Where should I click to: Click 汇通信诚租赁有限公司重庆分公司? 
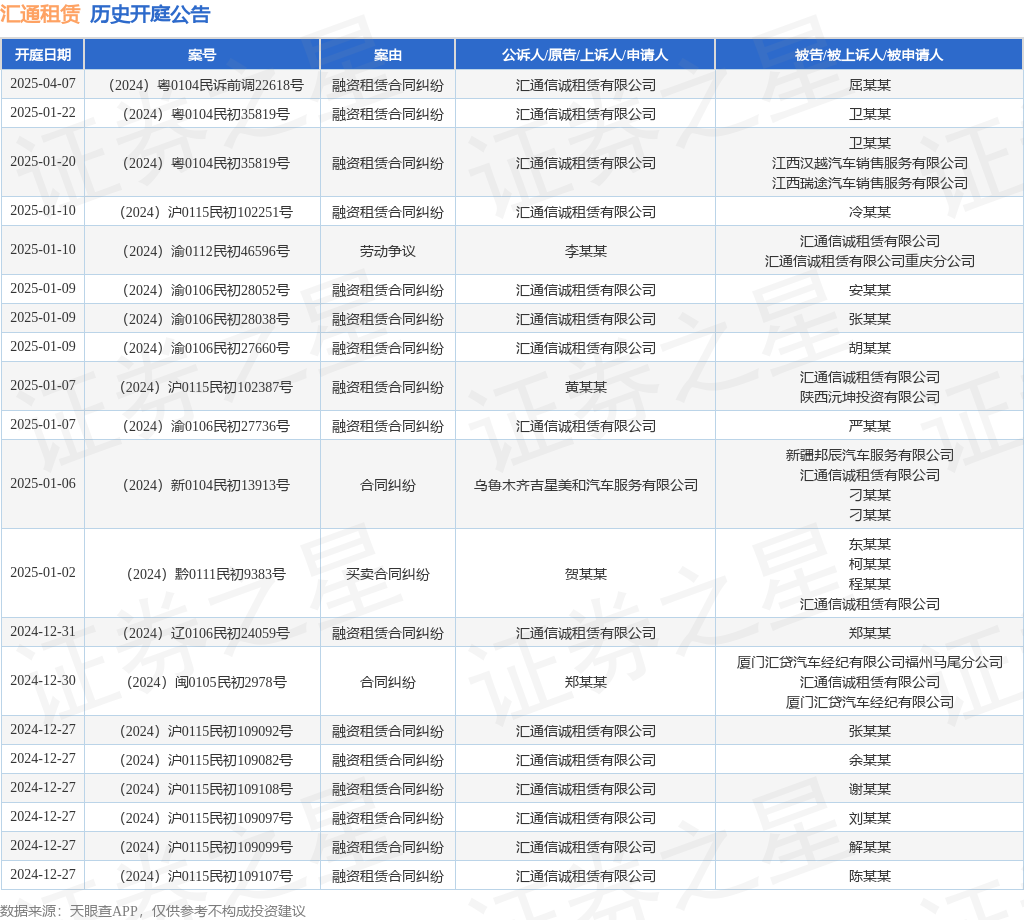pos(870,261)
